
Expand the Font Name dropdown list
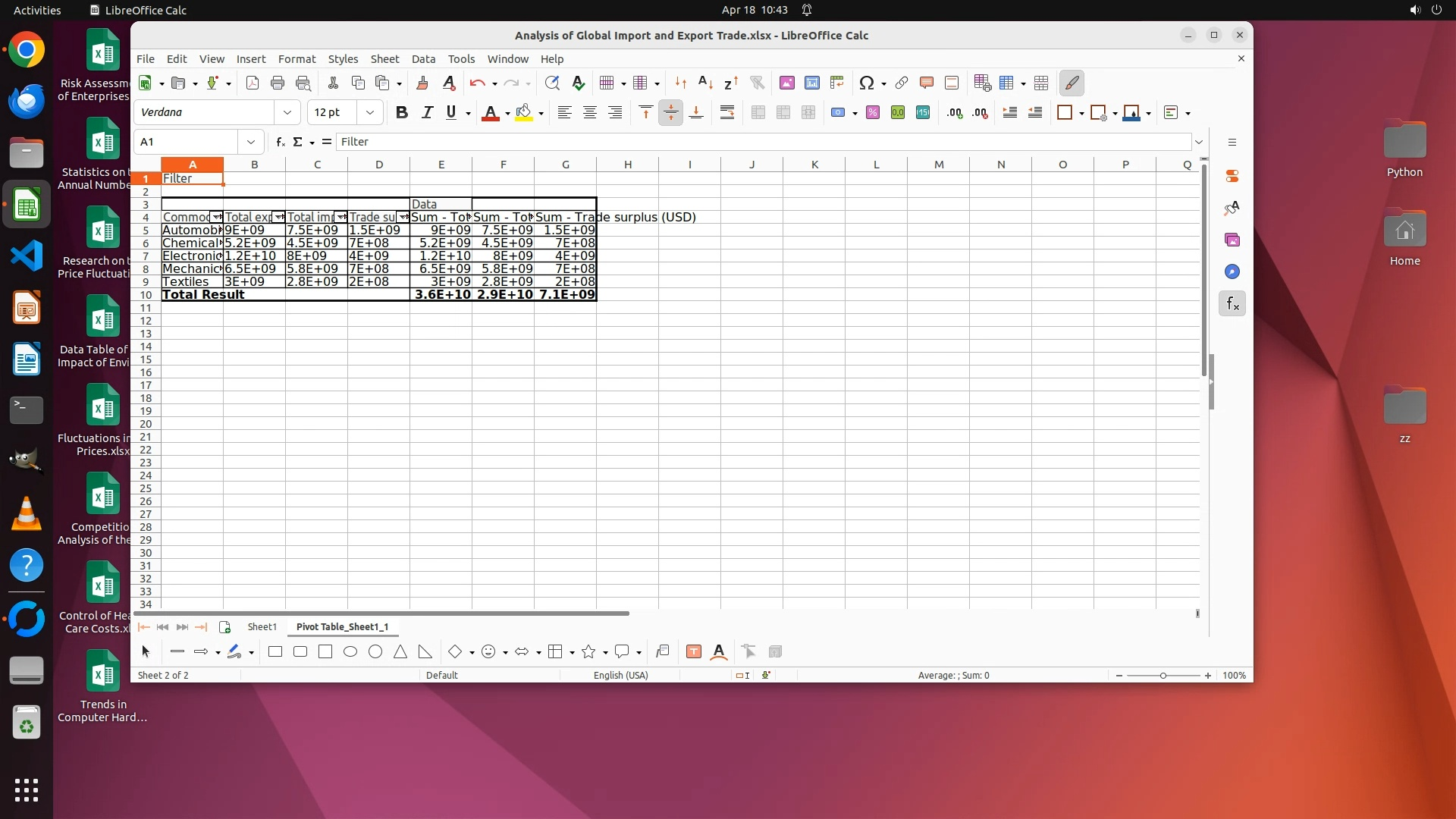click(287, 112)
